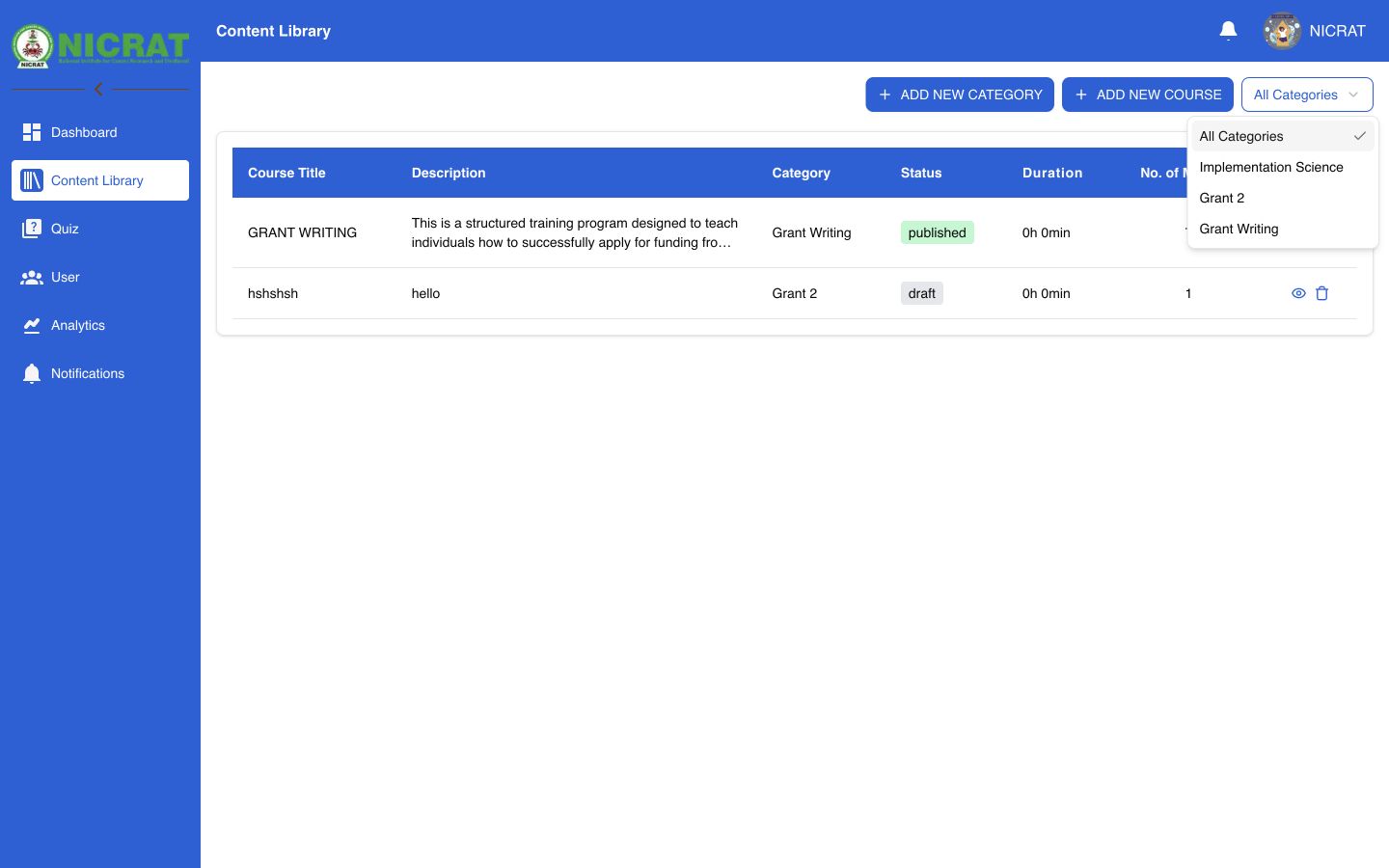Click the checkmark beside All Categories
Image resolution: width=1389 pixels, height=868 pixels.
[1359, 136]
